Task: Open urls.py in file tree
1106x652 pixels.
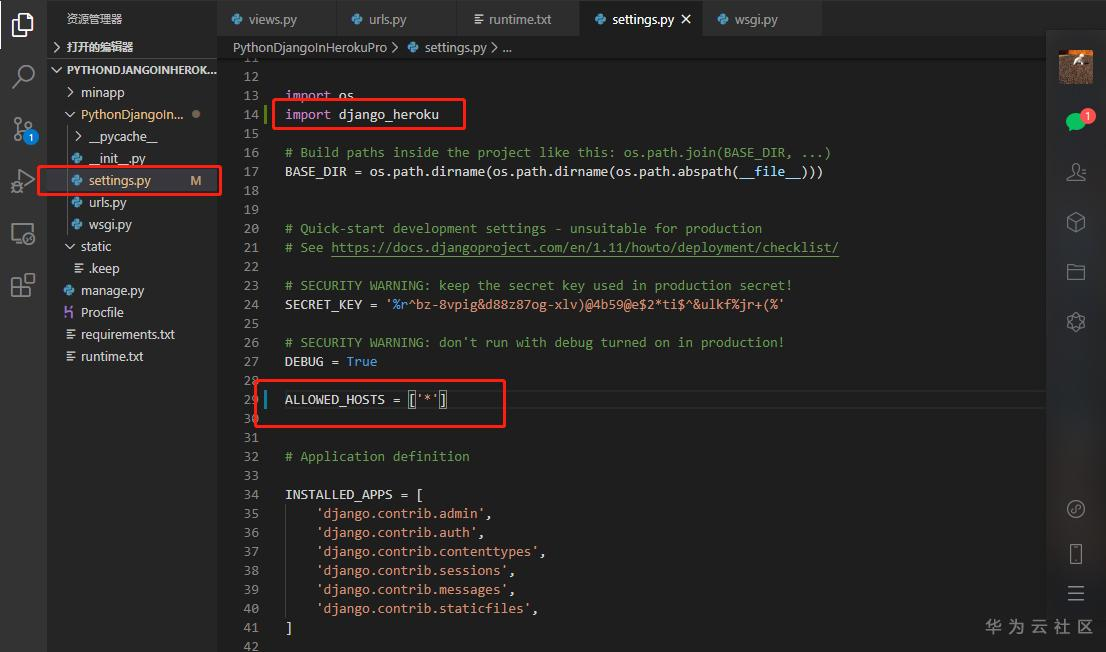Action: 133,203
